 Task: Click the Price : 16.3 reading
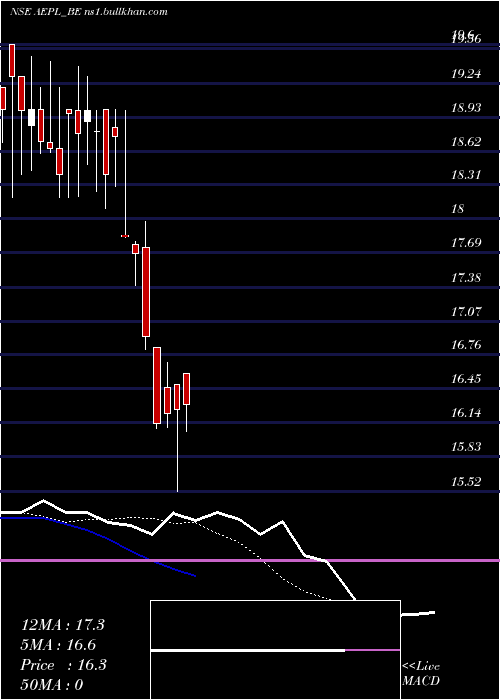pyautogui.click(x=63, y=665)
